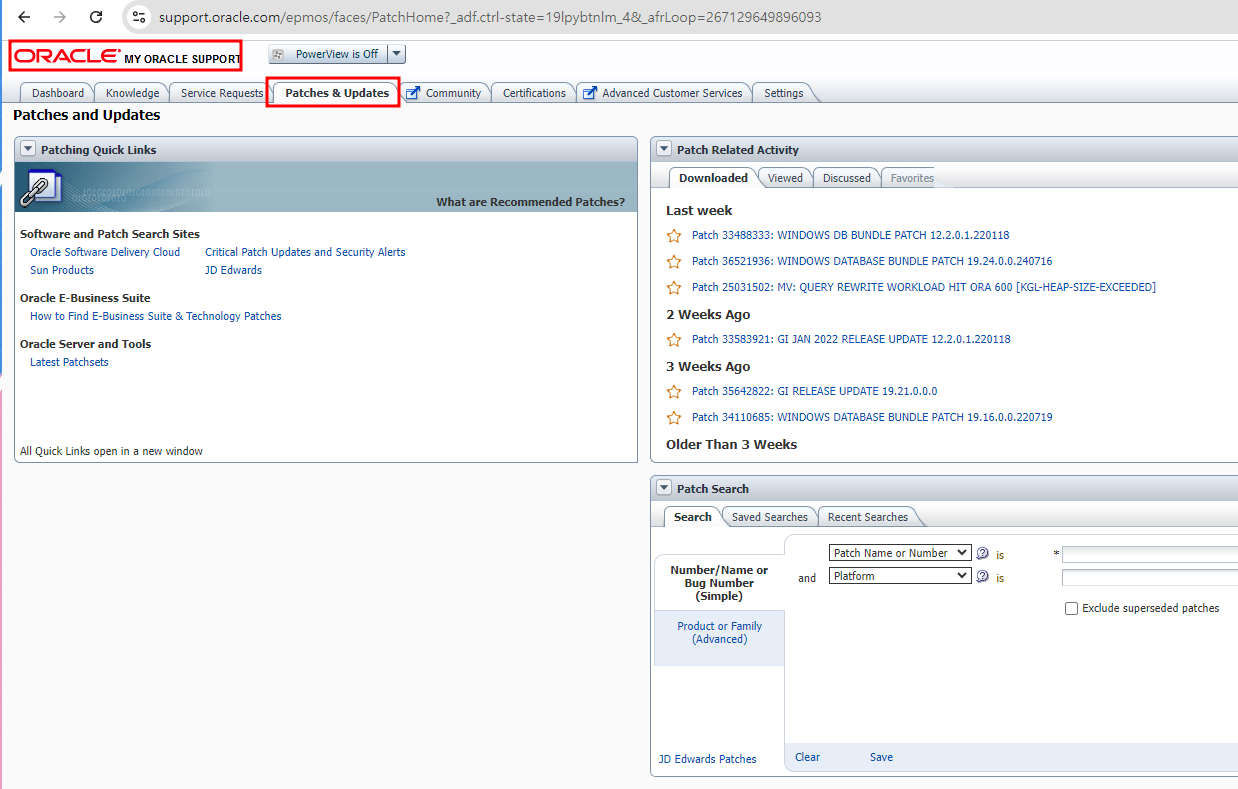Click the Platform value input field
The height and width of the screenshot is (789, 1238).
tap(1150, 577)
